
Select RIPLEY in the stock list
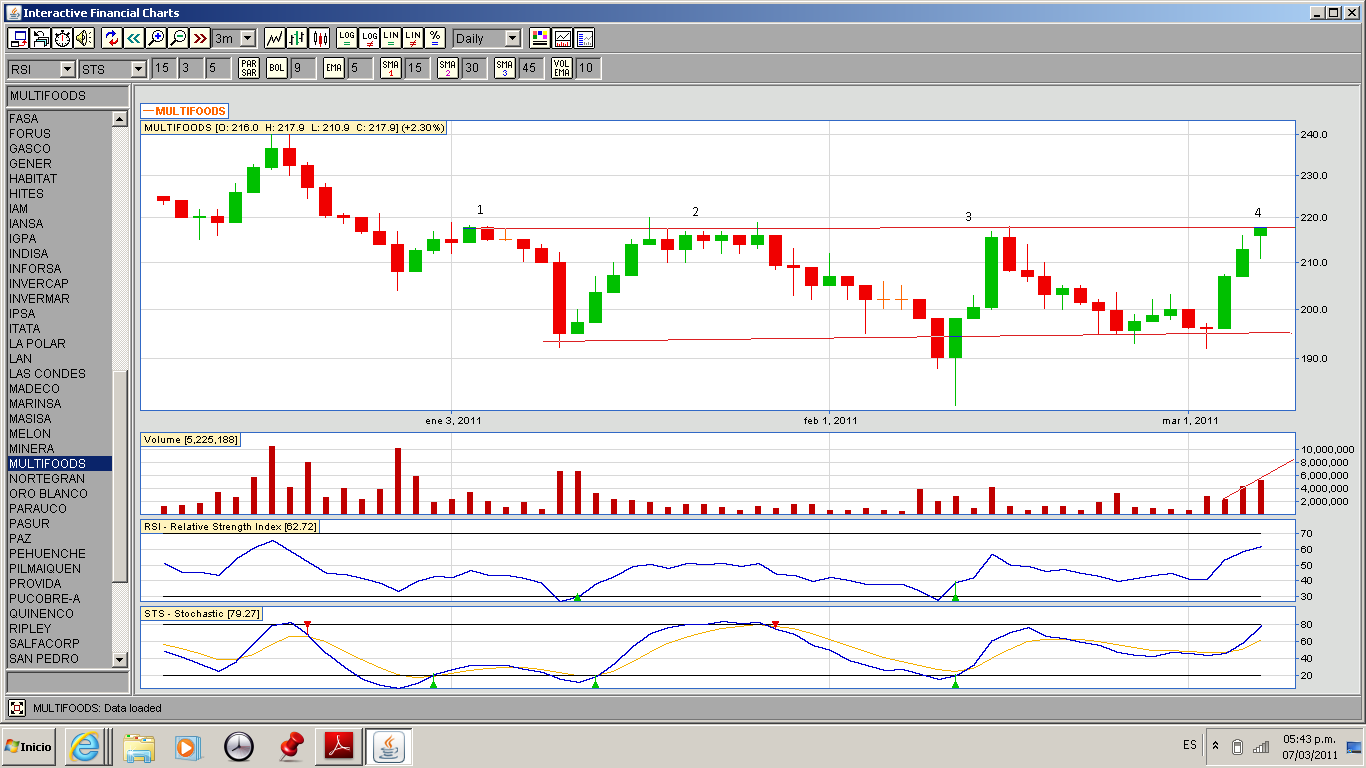(x=30, y=629)
